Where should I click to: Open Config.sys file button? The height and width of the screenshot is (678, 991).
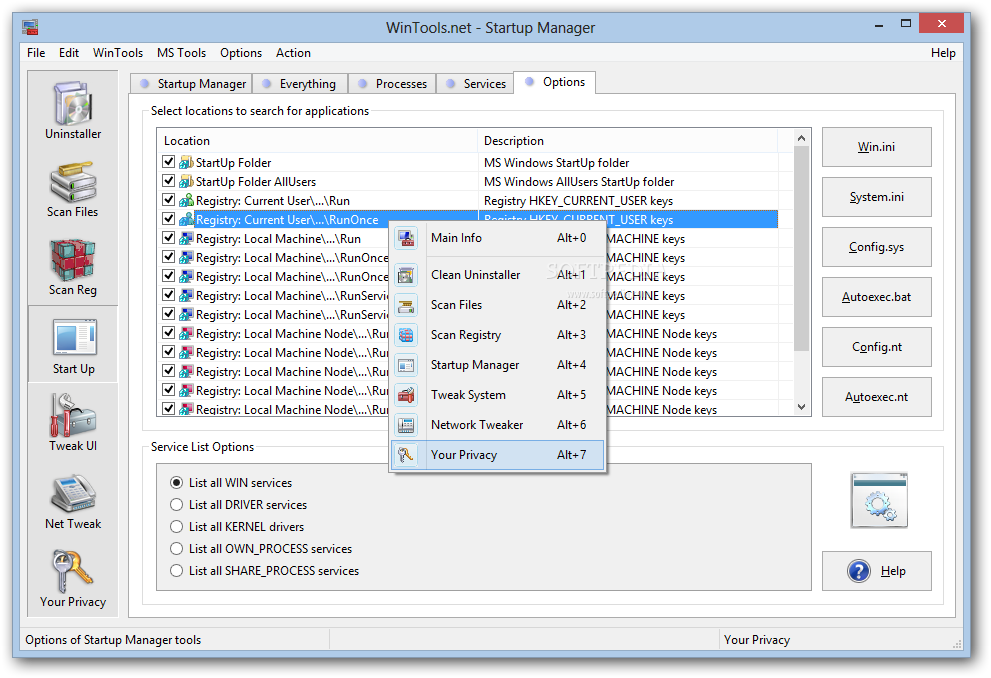tap(877, 247)
